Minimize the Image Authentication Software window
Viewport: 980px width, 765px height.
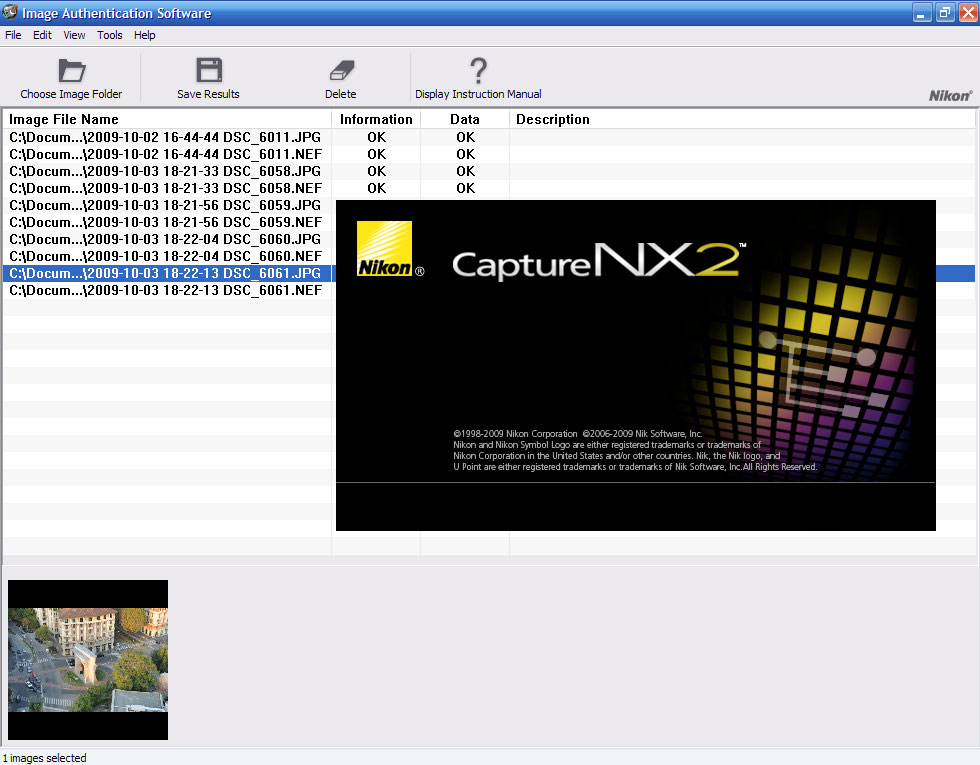tap(922, 12)
